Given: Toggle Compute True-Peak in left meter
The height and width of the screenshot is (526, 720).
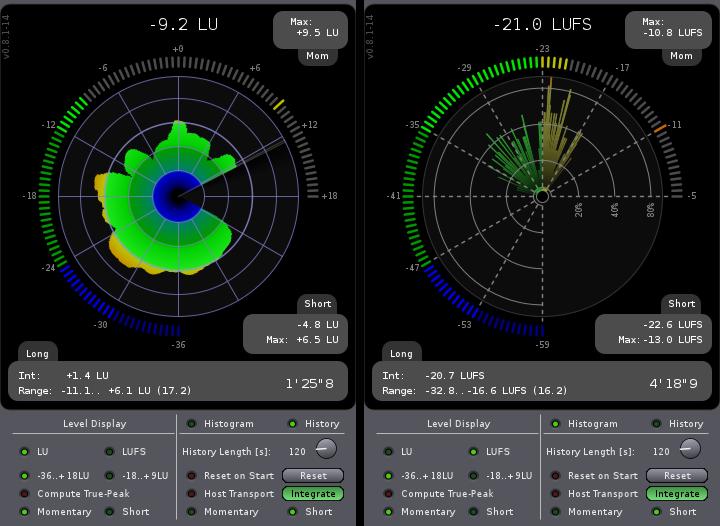Looking at the screenshot, I should pos(24,494).
